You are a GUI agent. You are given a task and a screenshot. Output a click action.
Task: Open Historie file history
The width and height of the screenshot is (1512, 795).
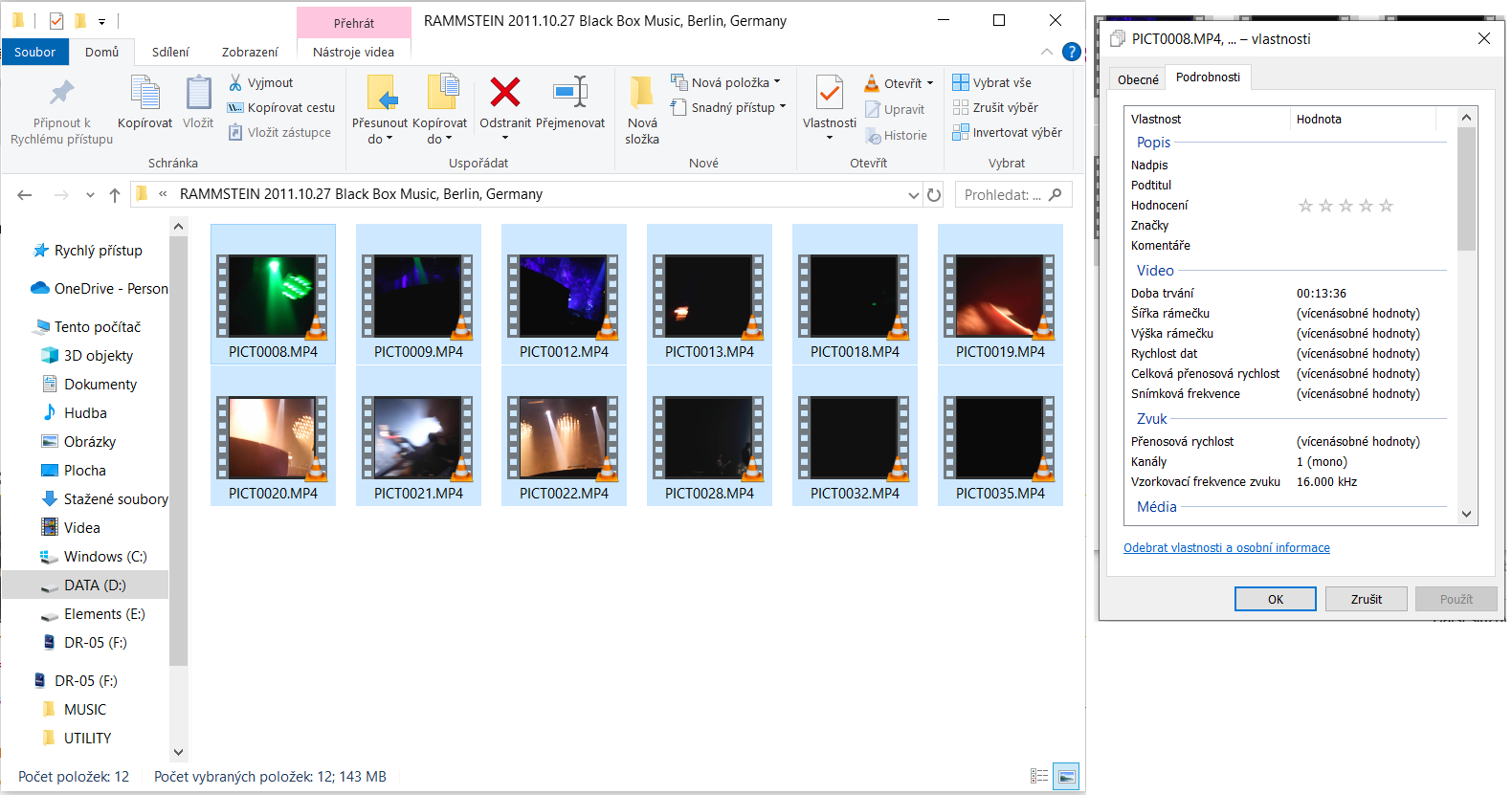pos(896,136)
